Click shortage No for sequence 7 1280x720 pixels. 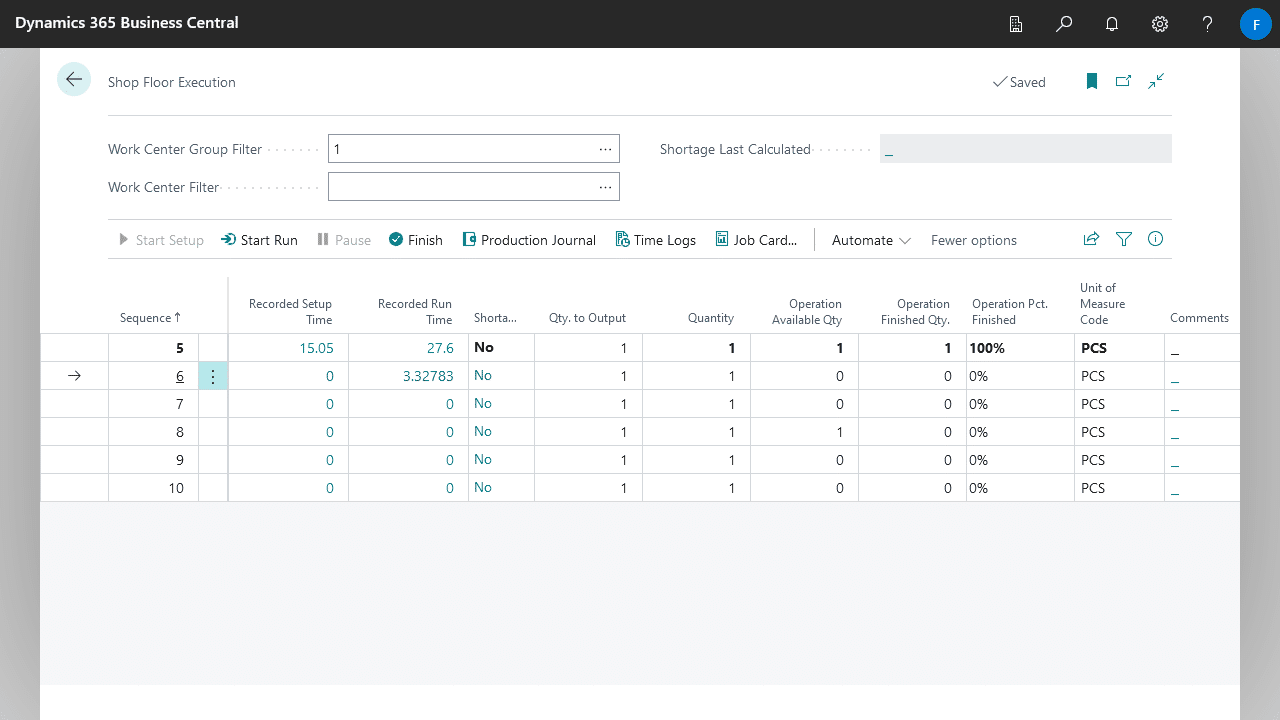pyautogui.click(x=483, y=404)
